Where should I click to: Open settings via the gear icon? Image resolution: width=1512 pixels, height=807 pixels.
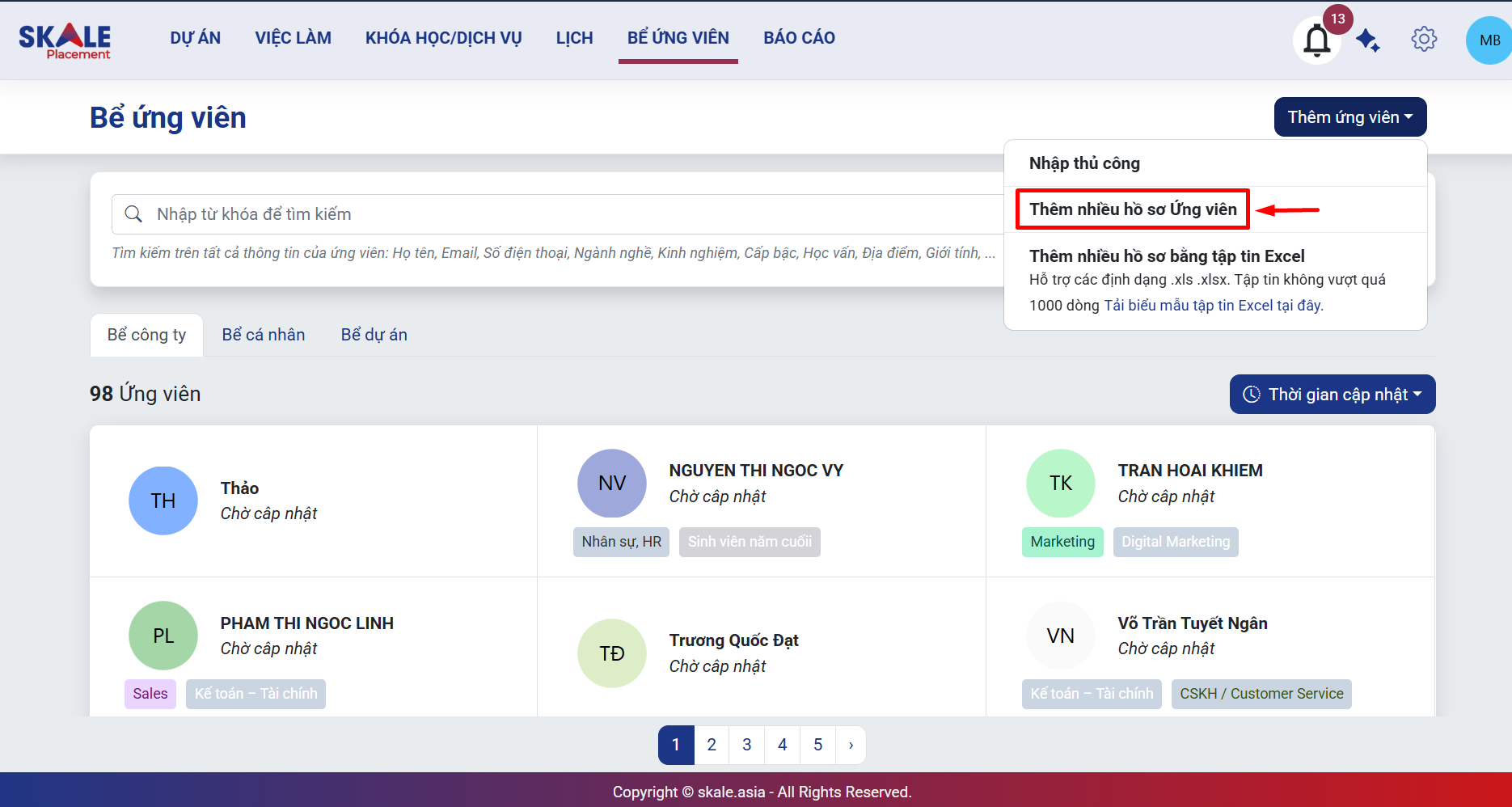point(1424,39)
